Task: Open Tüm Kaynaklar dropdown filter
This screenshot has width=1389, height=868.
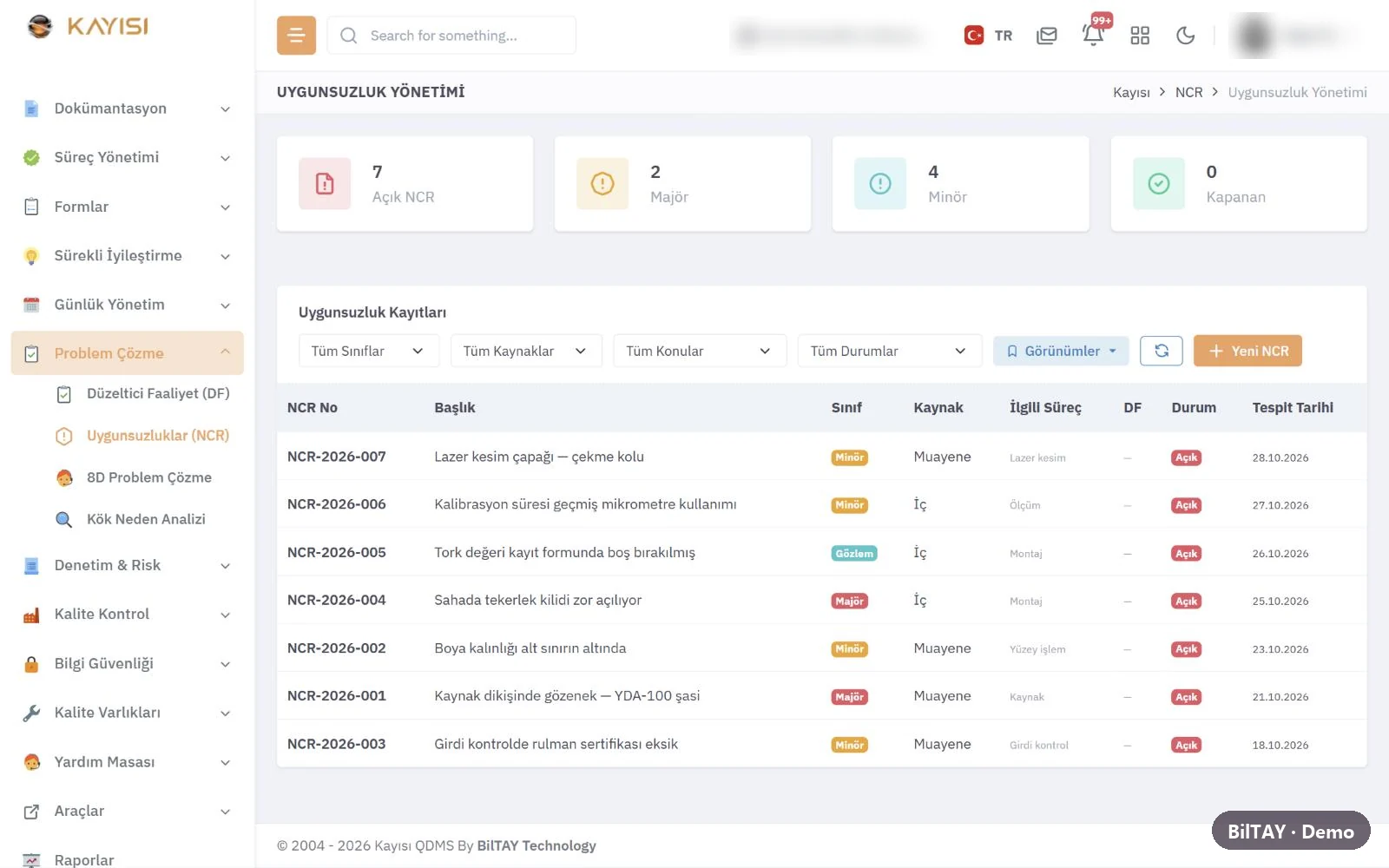Action: click(526, 351)
